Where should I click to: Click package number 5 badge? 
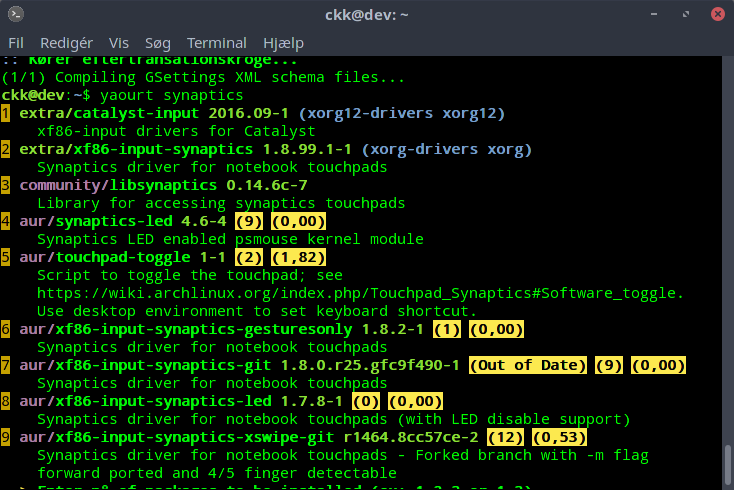click(x=5, y=257)
